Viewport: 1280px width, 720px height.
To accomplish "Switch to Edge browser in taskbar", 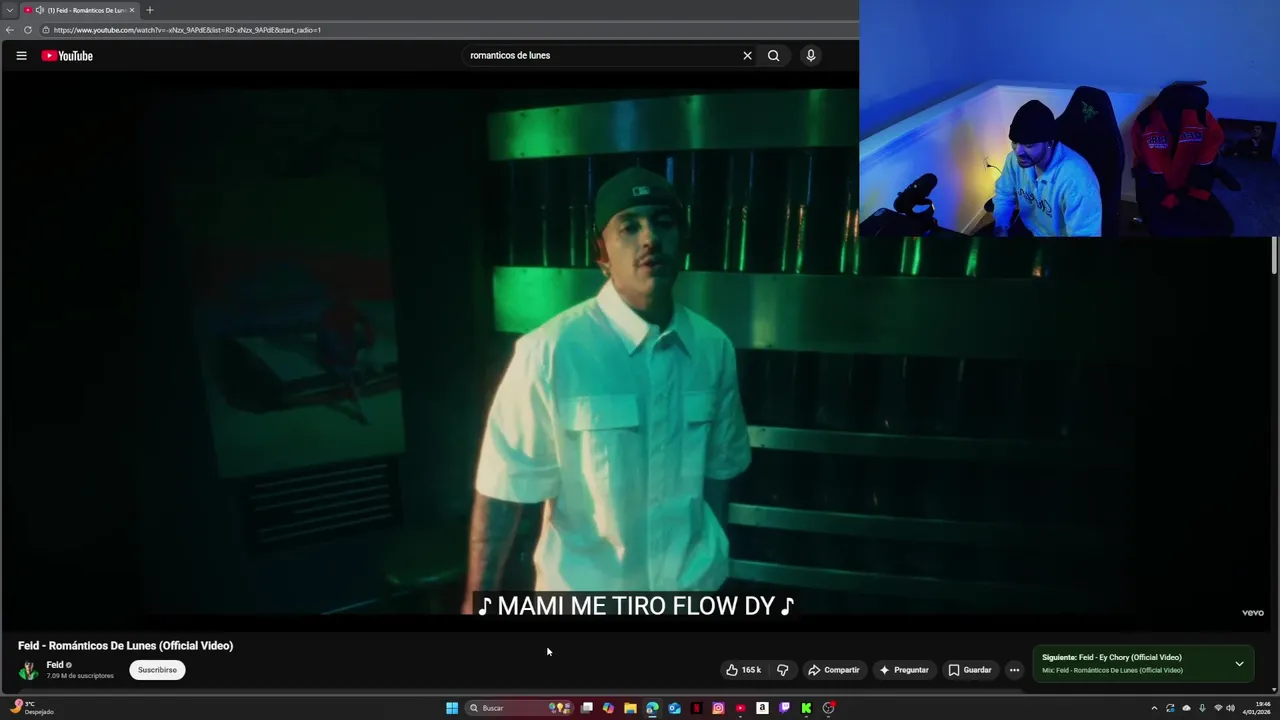I will coord(652,708).
